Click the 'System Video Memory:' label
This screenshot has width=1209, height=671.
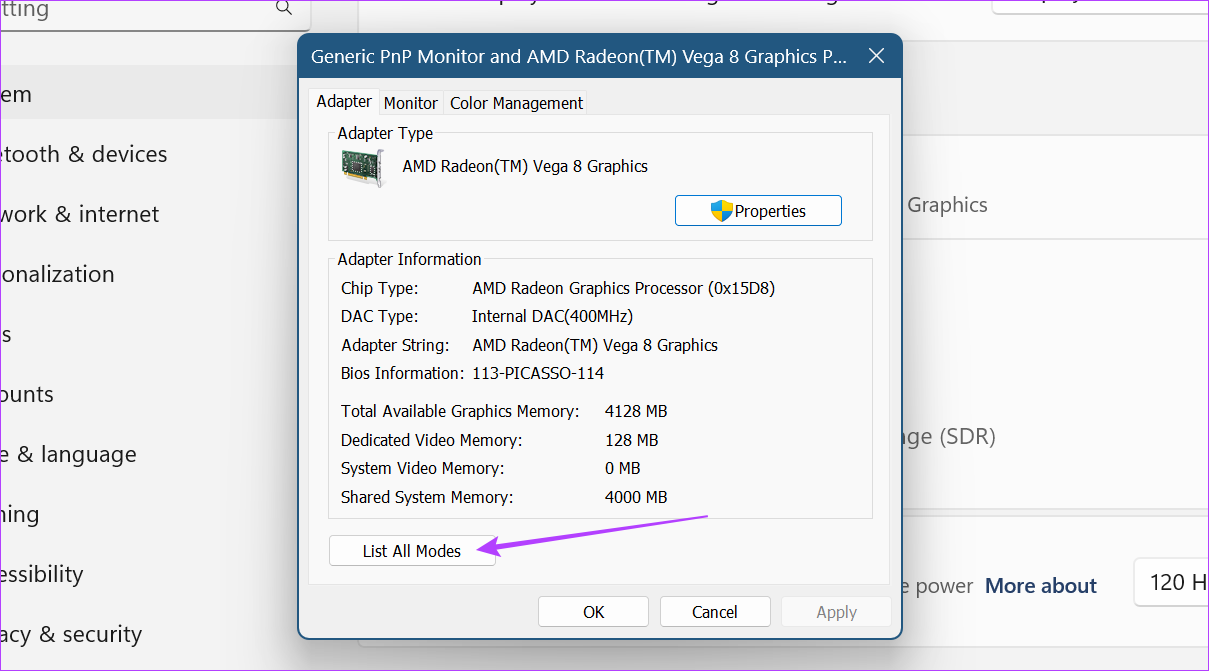pos(423,468)
